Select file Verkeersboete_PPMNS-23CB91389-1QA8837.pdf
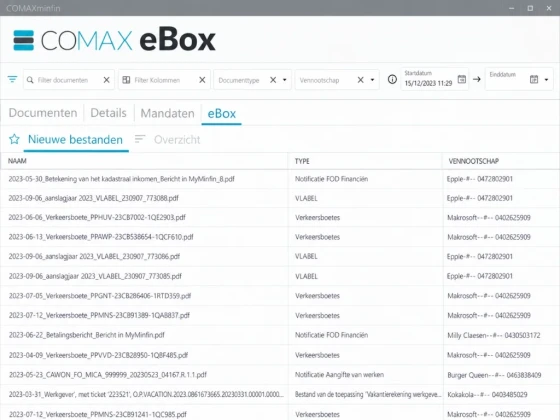This screenshot has width=560, height=420. (x=99, y=315)
